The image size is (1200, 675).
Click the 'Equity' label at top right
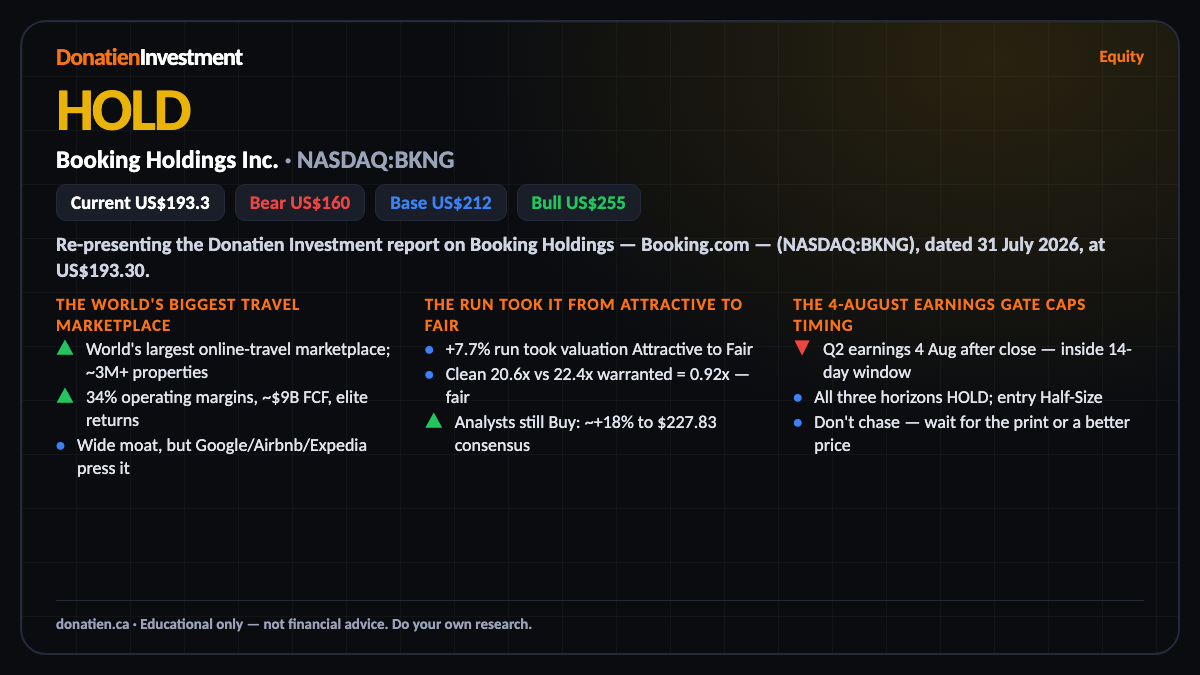[x=1121, y=56]
